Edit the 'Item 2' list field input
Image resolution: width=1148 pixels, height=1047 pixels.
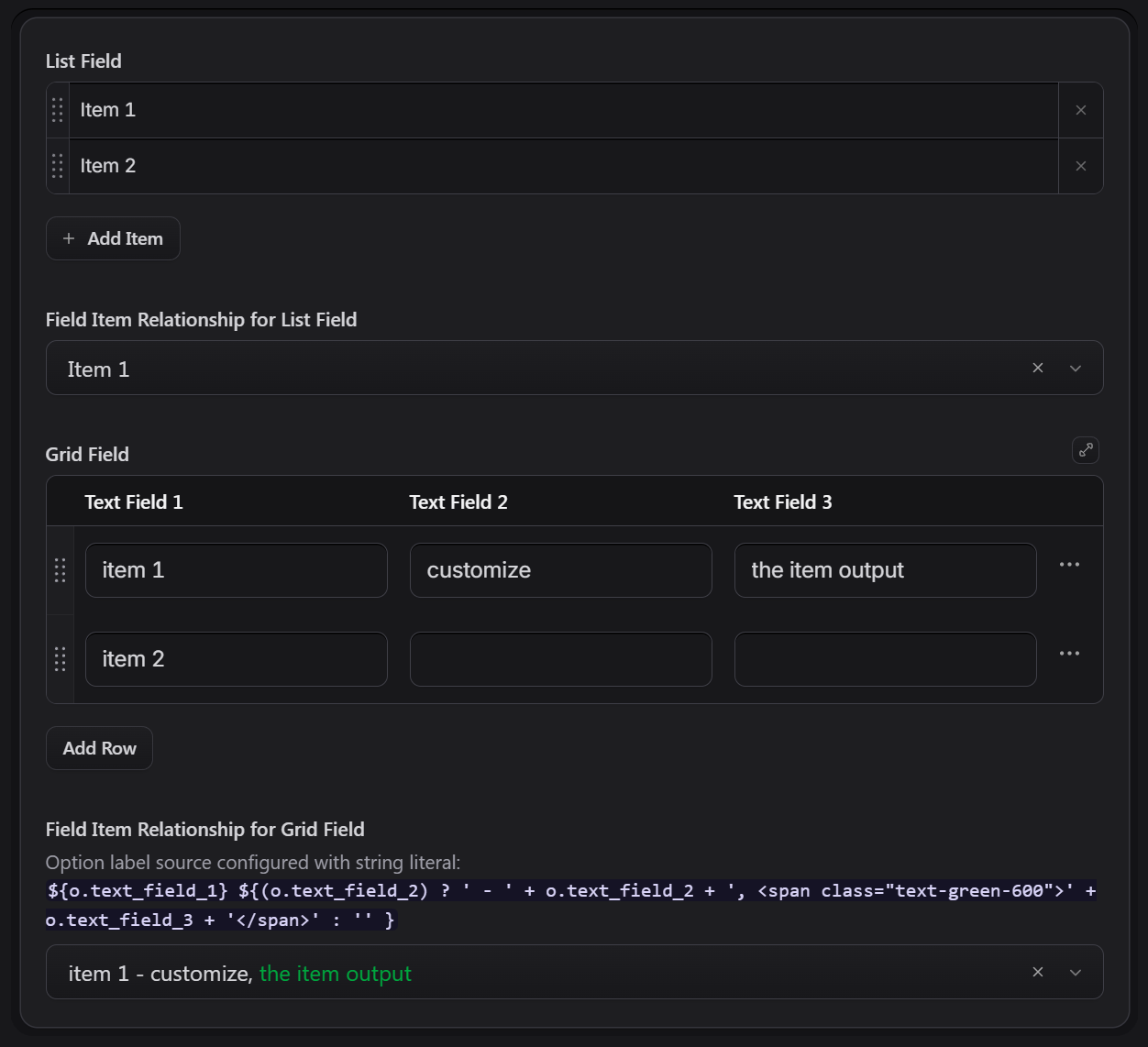point(564,166)
